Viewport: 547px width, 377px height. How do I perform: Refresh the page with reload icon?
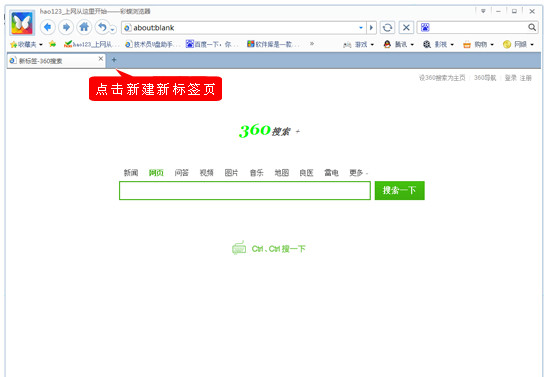tap(387, 28)
